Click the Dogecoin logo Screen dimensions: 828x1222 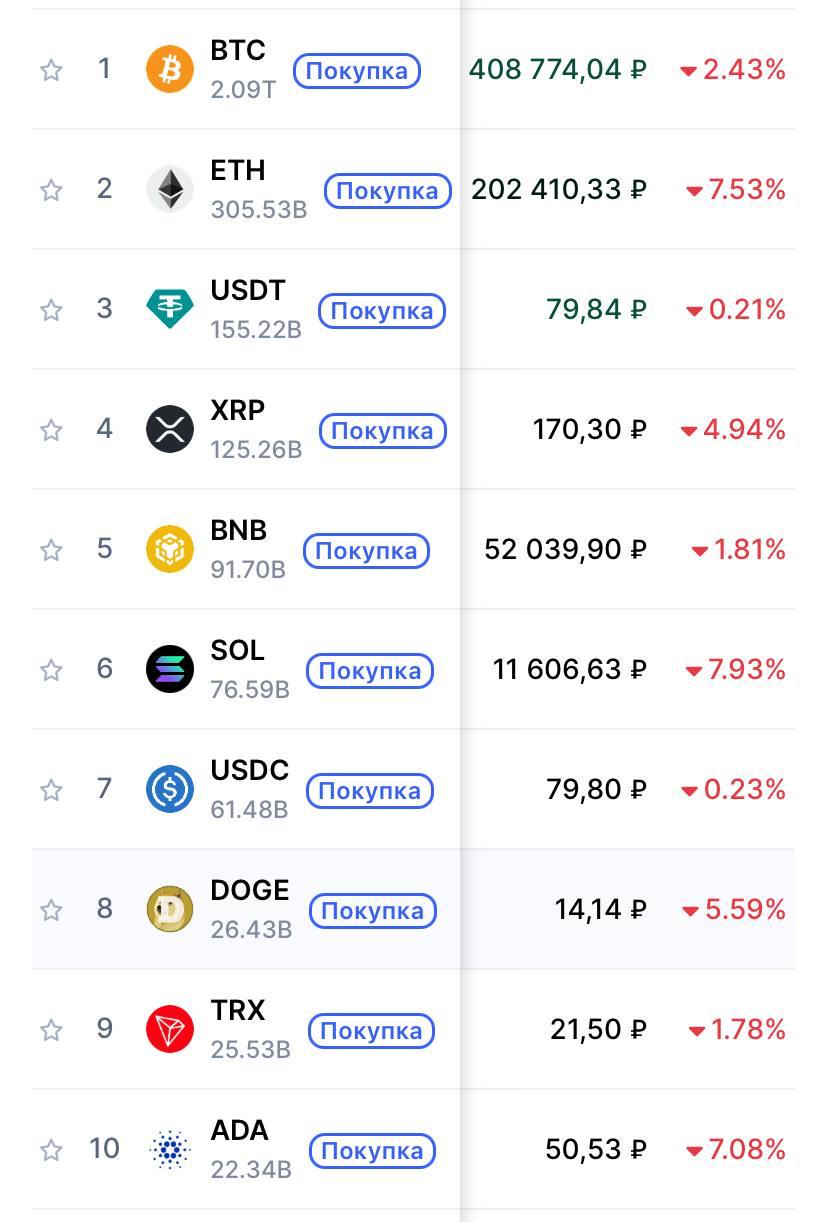coord(170,910)
